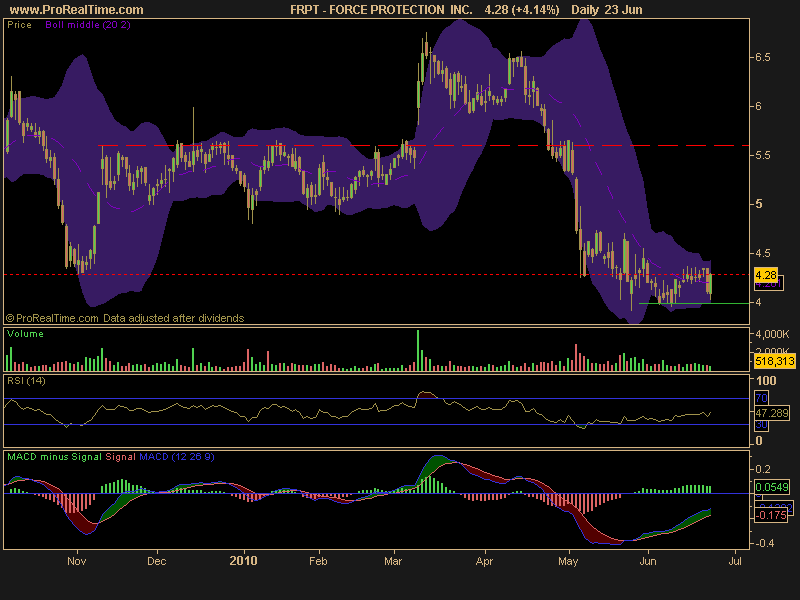This screenshot has width=800, height=600.
Task: Click the Mar date axis label
Action: pyautogui.click(x=393, y=561)
